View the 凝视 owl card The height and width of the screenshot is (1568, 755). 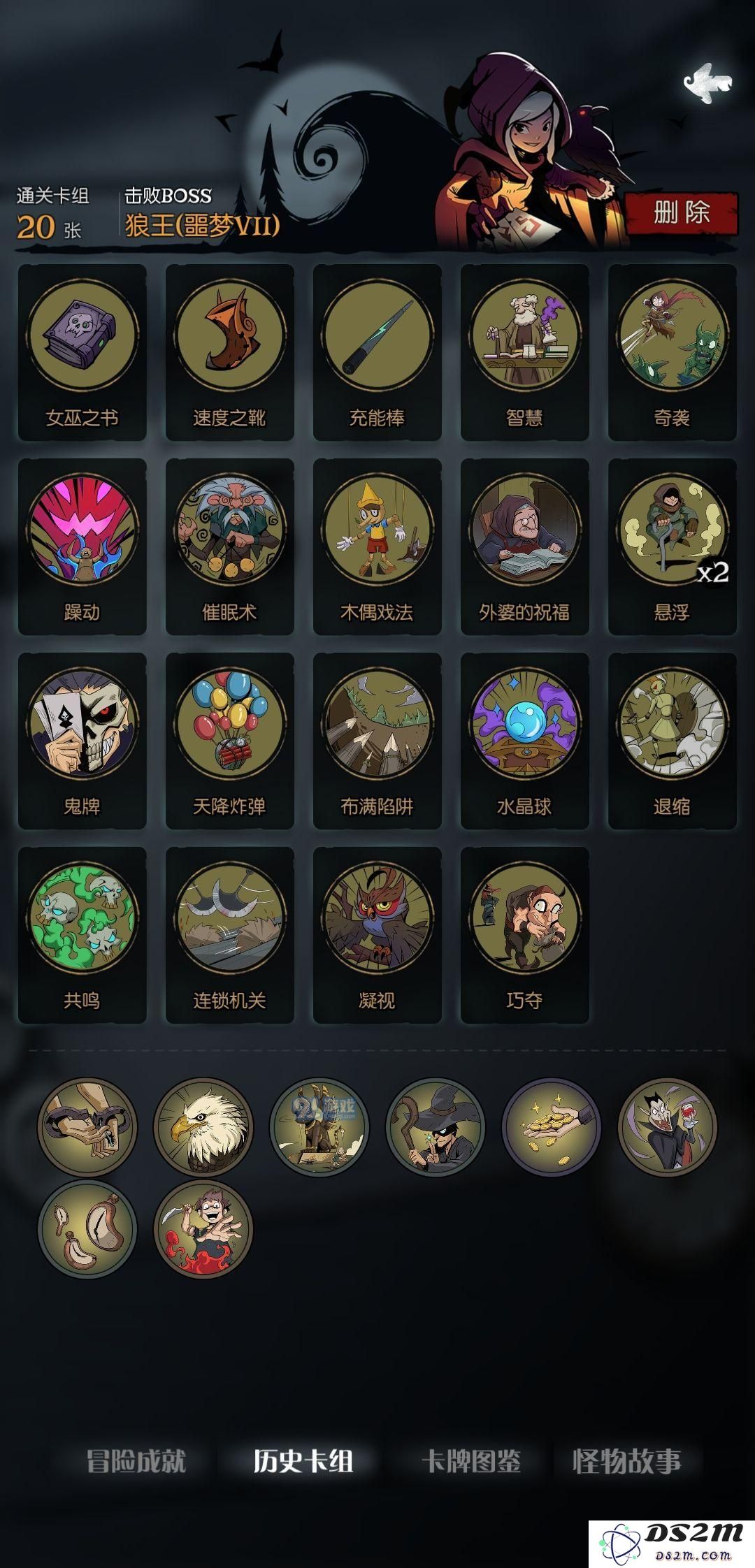(x=377, y=935)
